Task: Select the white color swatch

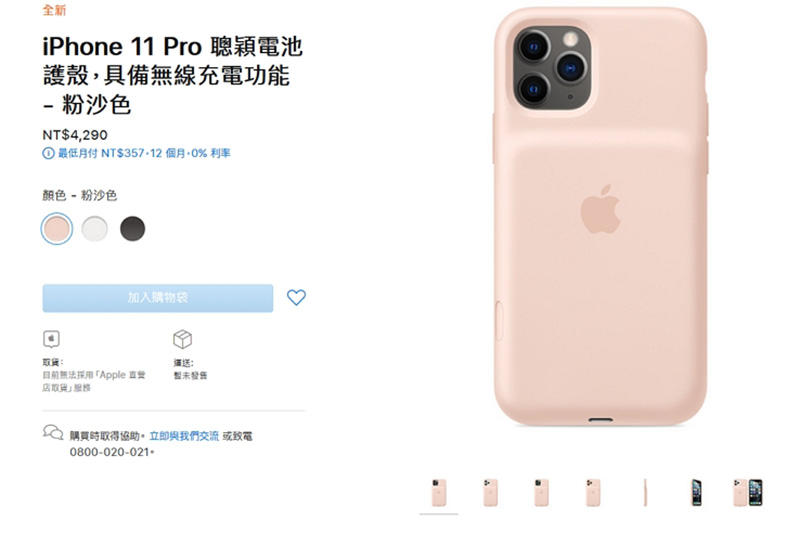Action: click(95, 229)
